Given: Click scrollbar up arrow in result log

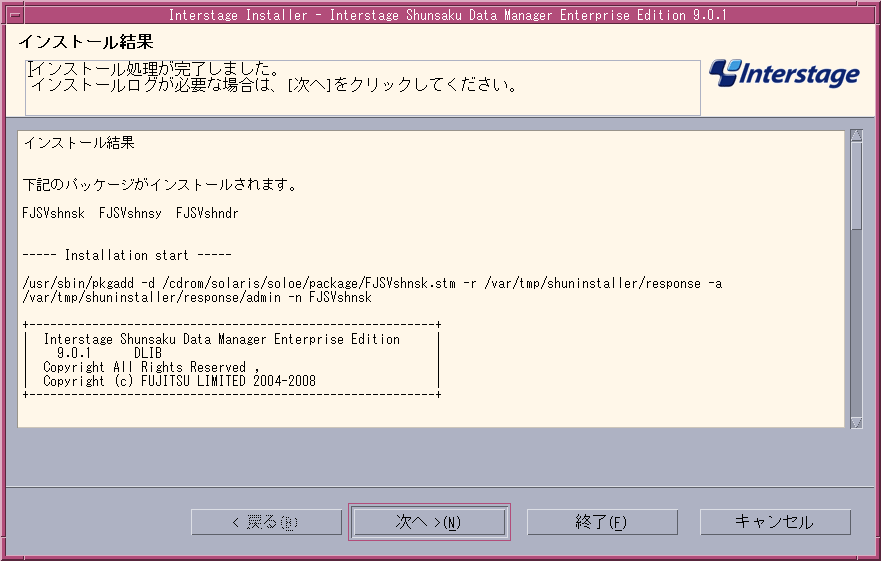Looking at the screenshot, I should coord(856,135).
